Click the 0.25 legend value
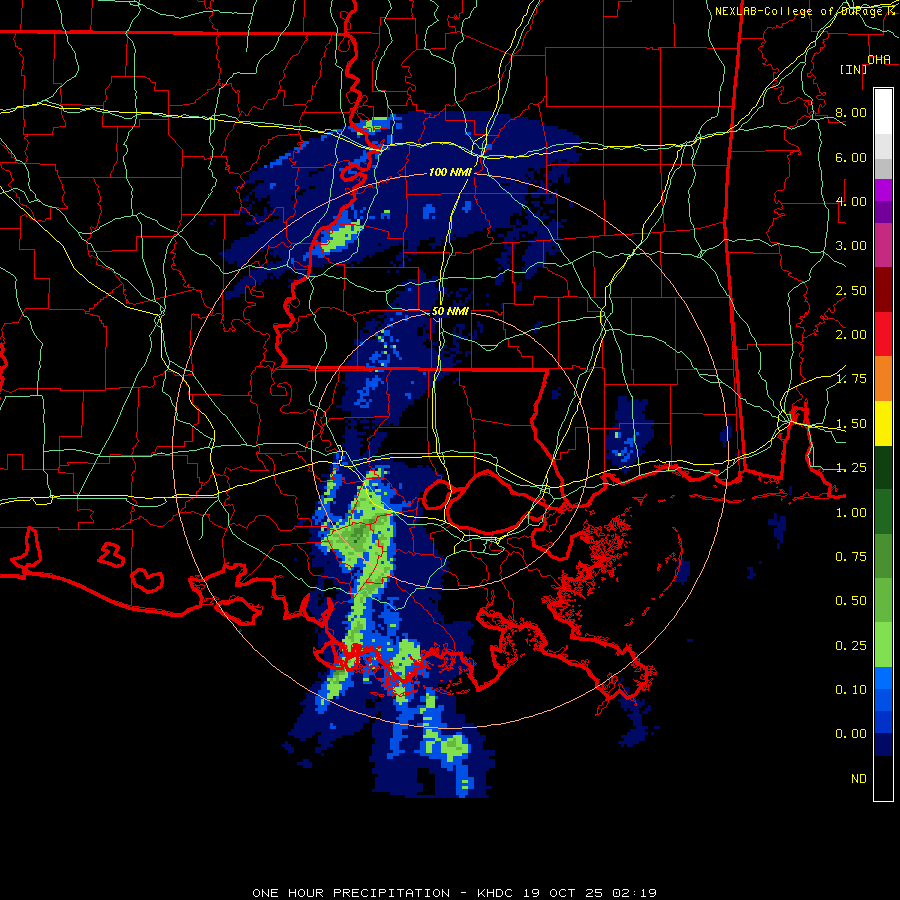This screenshot has width=900, height=900. click(851, 646)
